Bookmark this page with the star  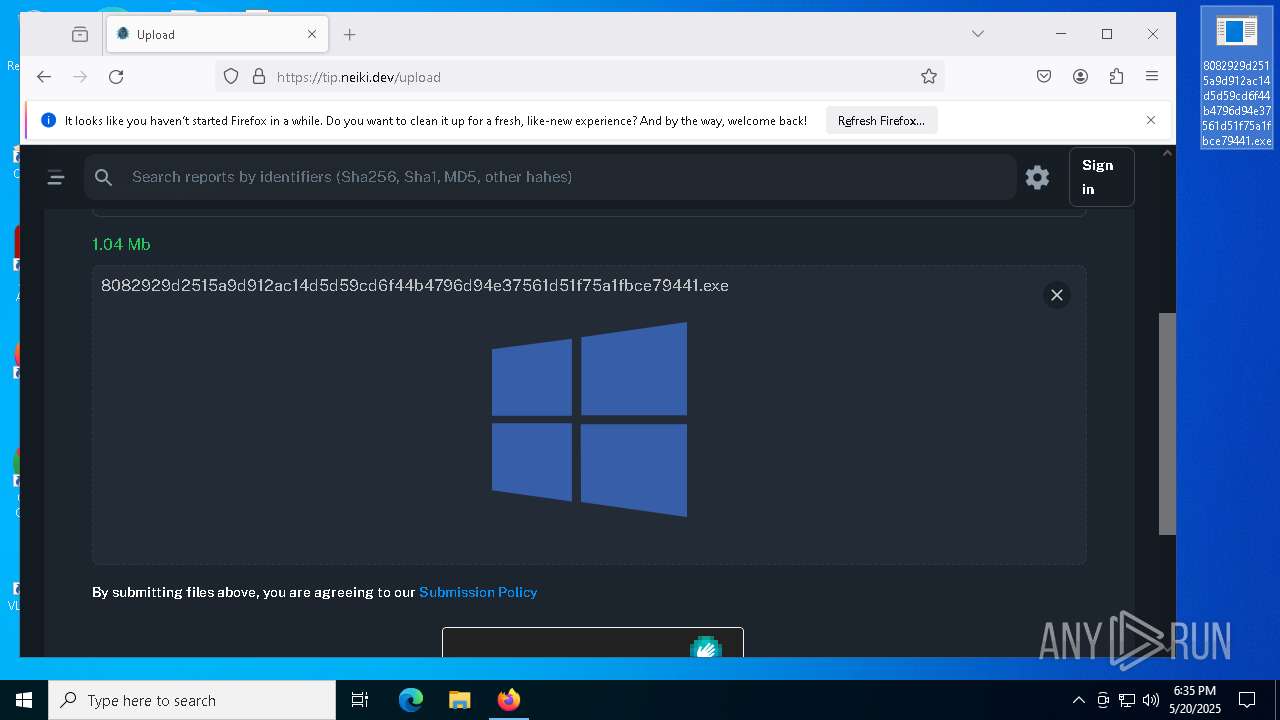pos(928,77)
